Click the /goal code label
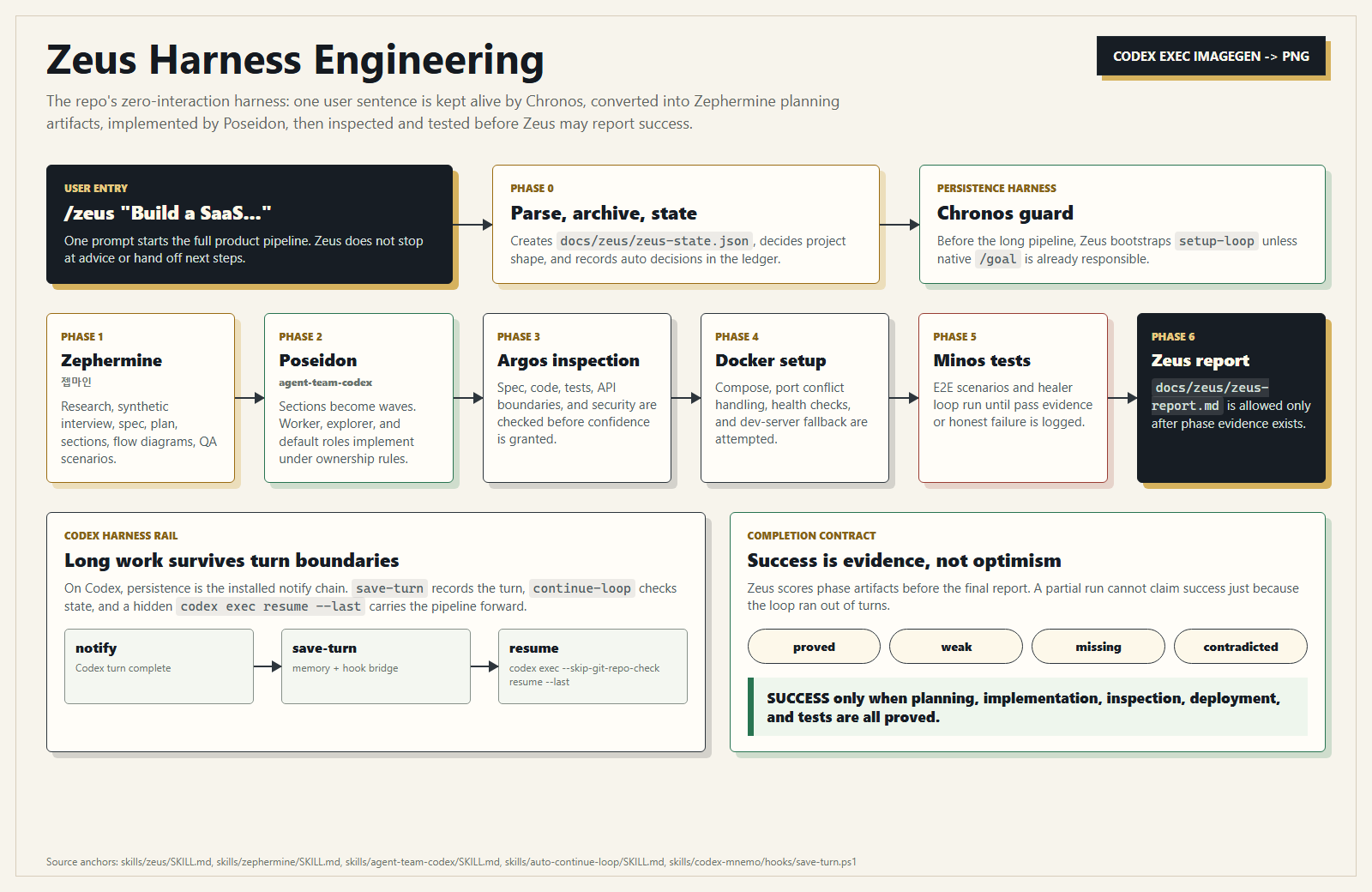The width and height of the screenshot is (1372, 892). tap(998, 259)
